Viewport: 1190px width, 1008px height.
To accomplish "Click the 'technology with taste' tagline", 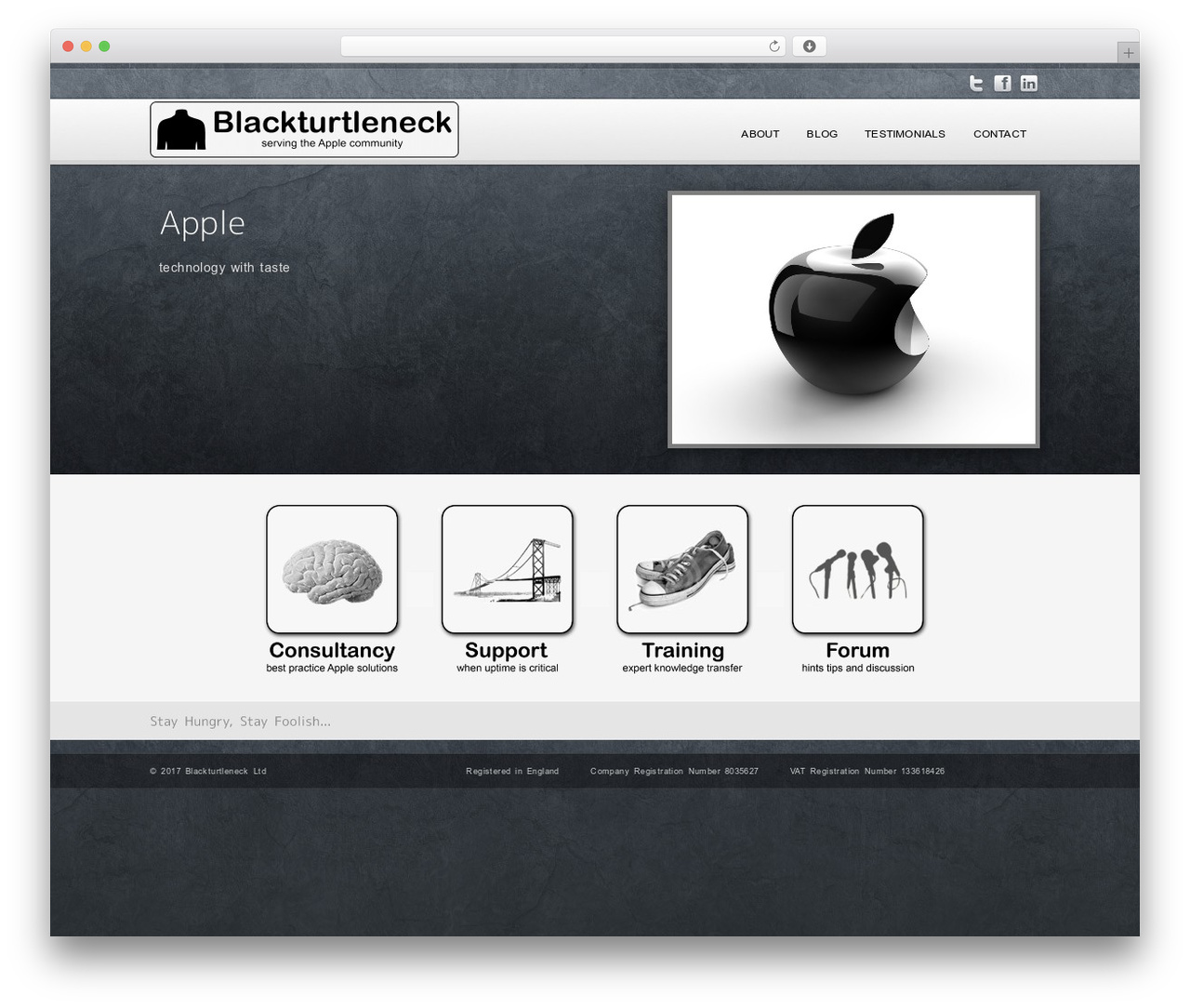I will click(x=224, y=268).
